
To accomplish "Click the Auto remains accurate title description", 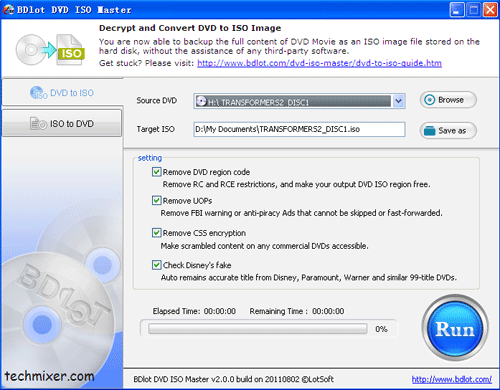I will pos(309,278).
